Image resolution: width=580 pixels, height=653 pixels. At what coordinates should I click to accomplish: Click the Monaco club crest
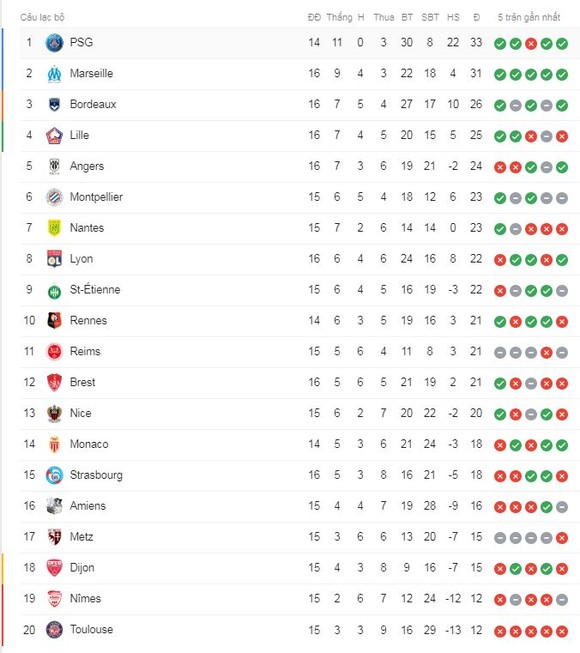(54, 444)
